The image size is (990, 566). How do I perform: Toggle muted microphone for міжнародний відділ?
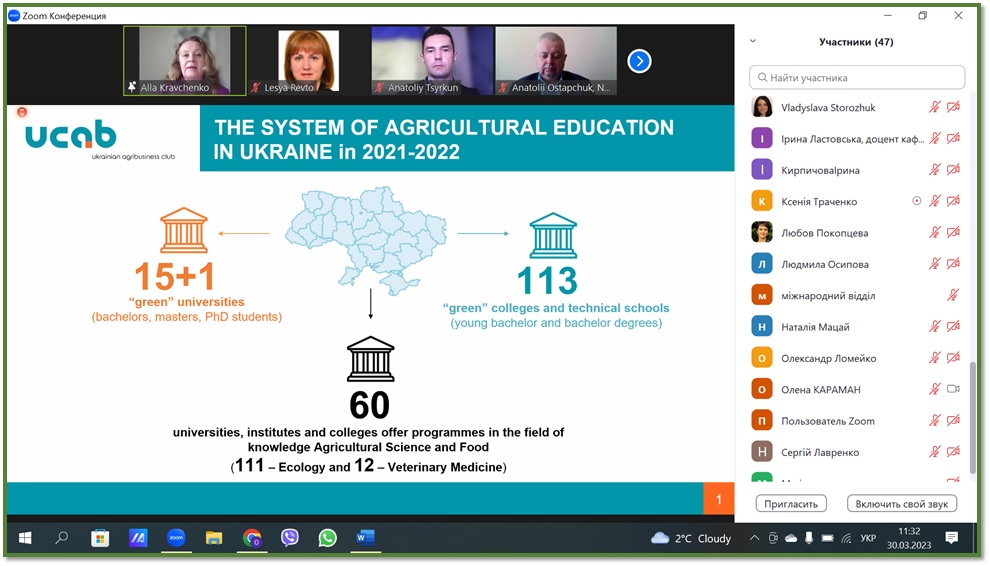tap(953, 295)
